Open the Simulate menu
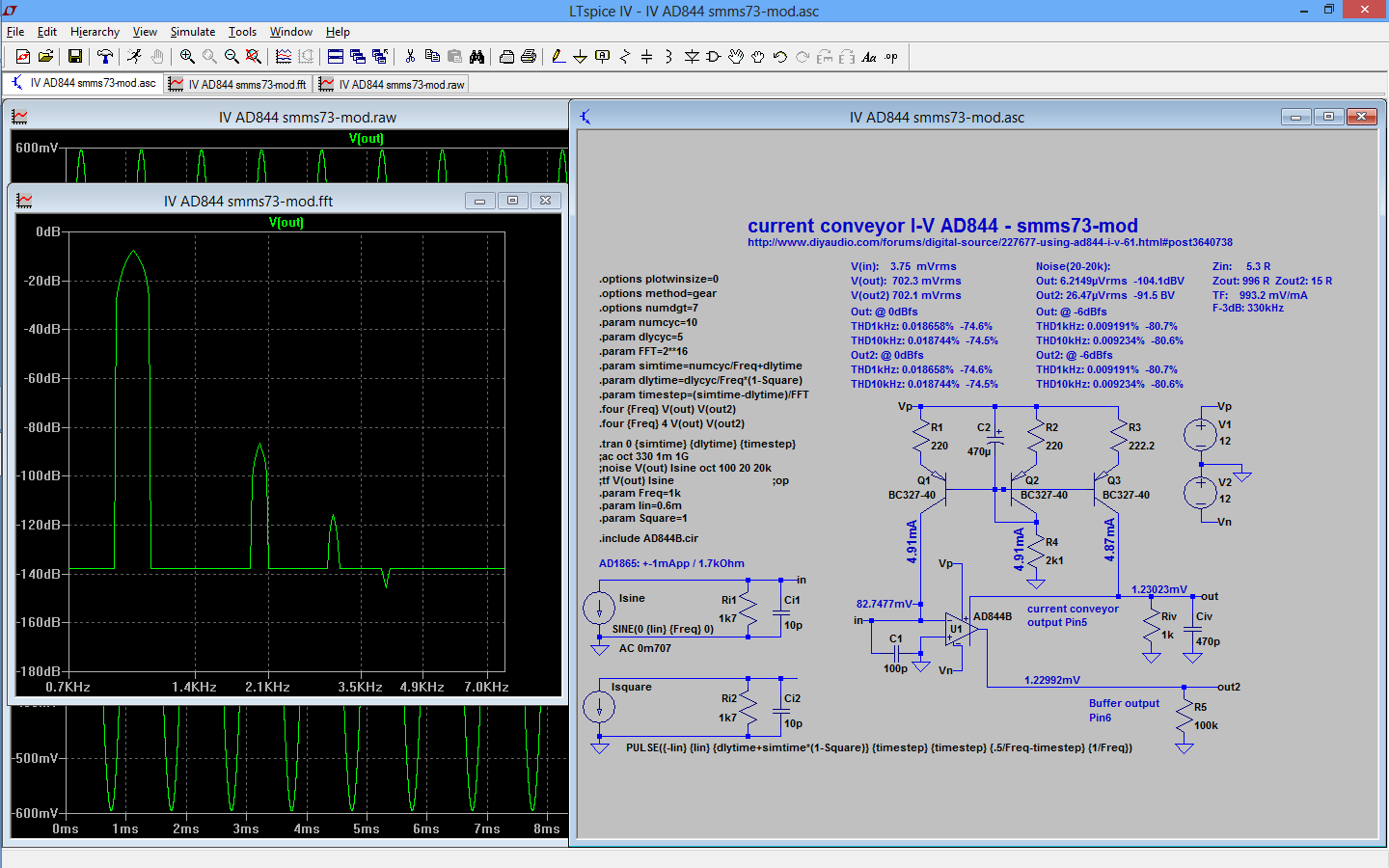This screenshot has width=1389, height=868. [193, 32]
